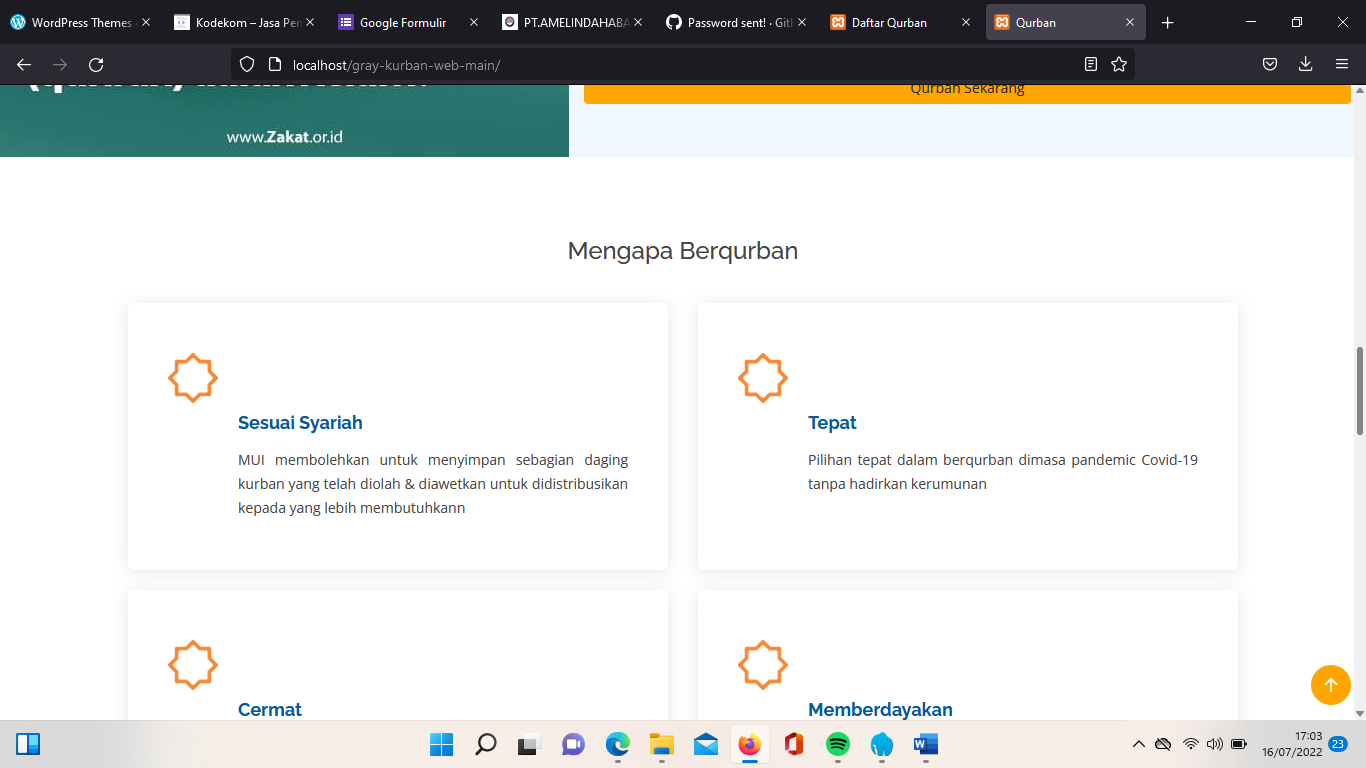Screen dimensions: 1366x768
Task: Click the page vertical scrollbar thumb
Action: 1359,390
